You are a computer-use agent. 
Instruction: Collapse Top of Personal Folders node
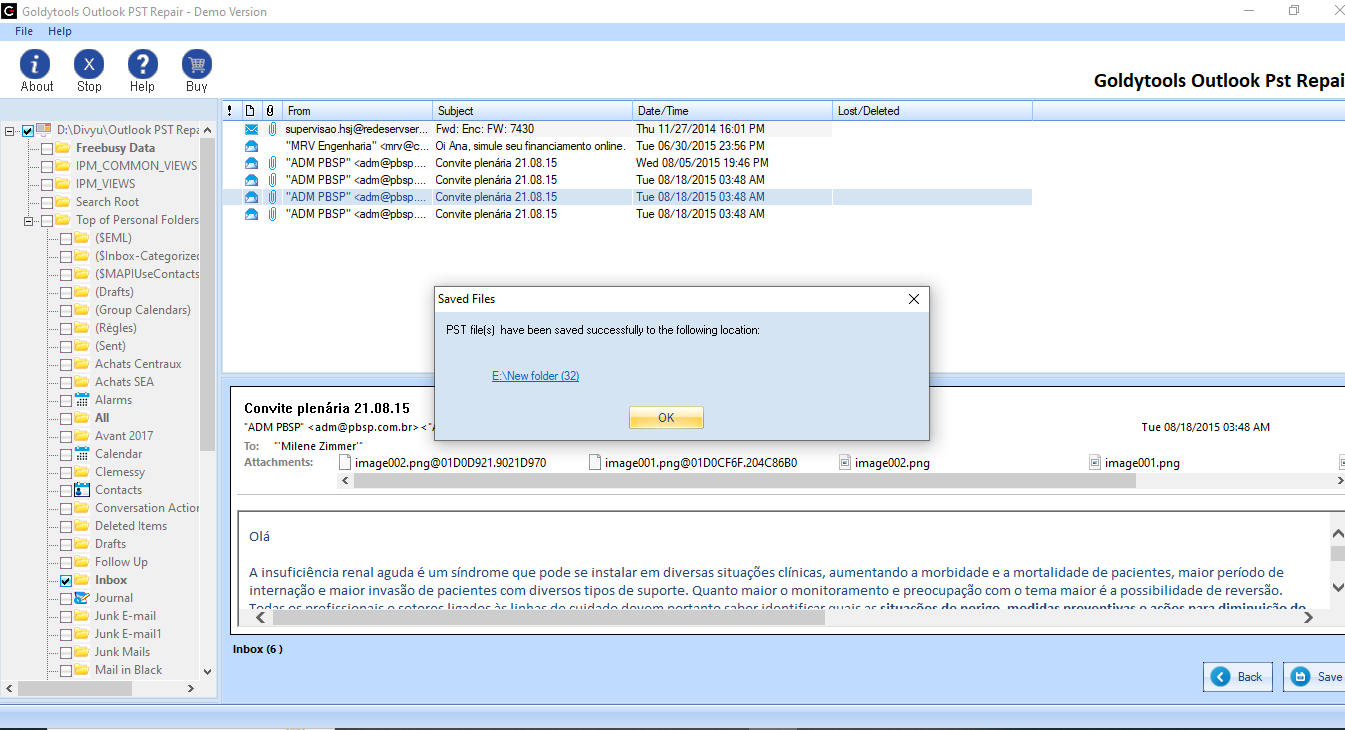tap(30, 220)
